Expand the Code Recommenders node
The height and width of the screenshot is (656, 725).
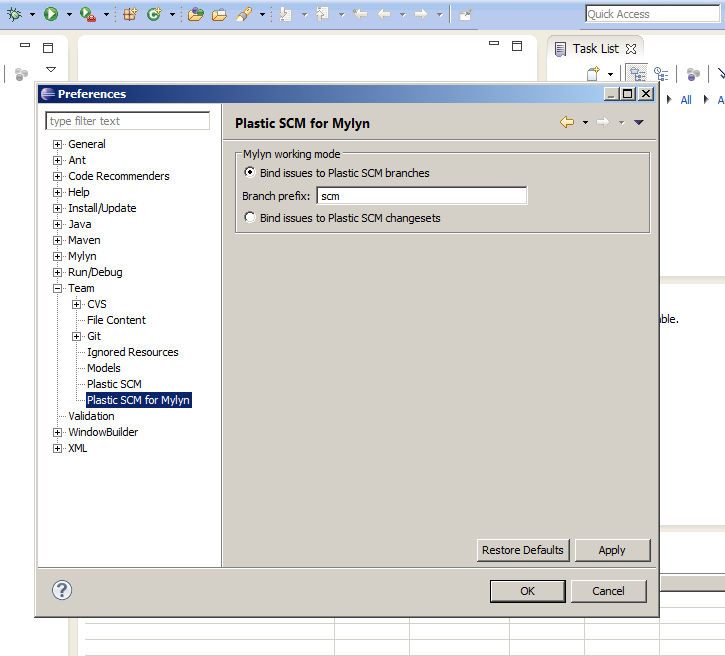[x=57, y=177]
